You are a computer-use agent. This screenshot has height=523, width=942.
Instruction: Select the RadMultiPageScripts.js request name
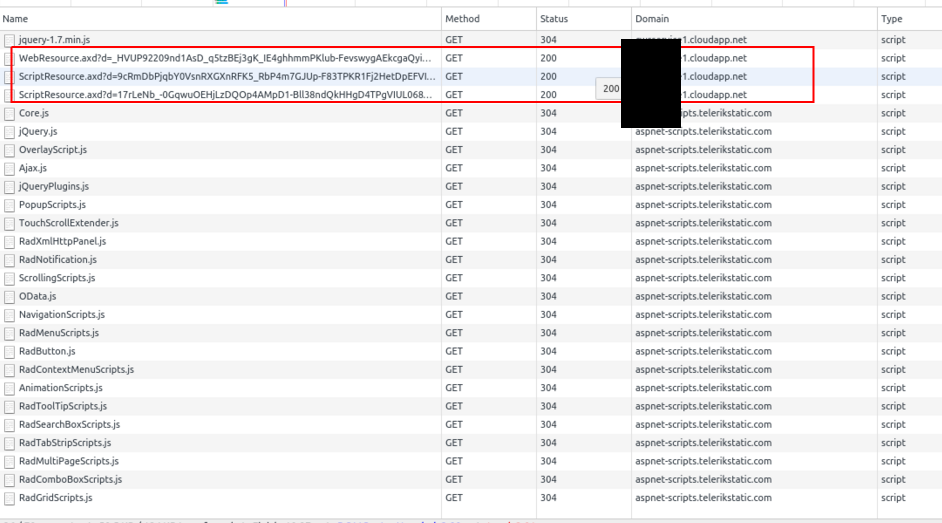(x=68, y=461)
